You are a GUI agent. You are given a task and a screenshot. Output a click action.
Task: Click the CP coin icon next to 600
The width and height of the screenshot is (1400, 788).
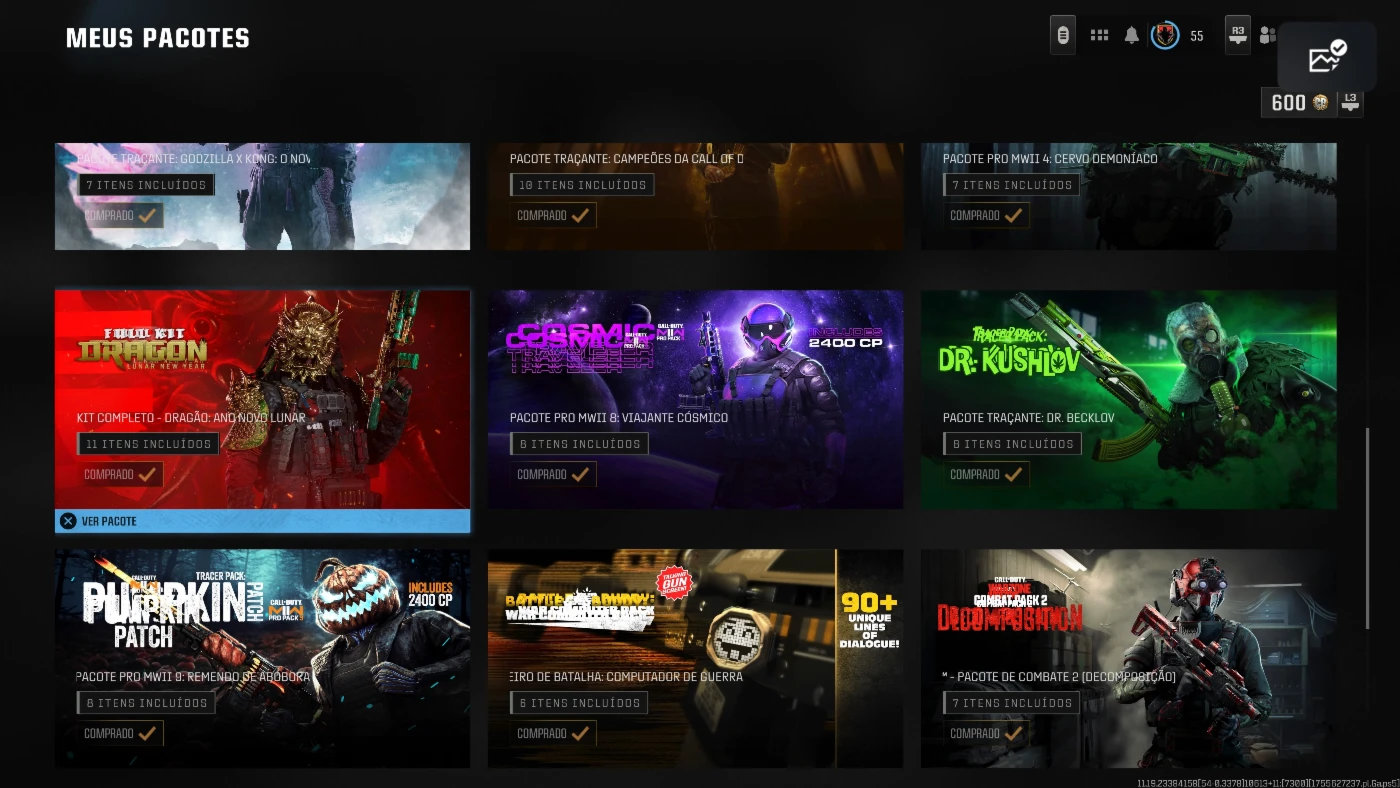pyautogui.click(x=1321, y=102)
